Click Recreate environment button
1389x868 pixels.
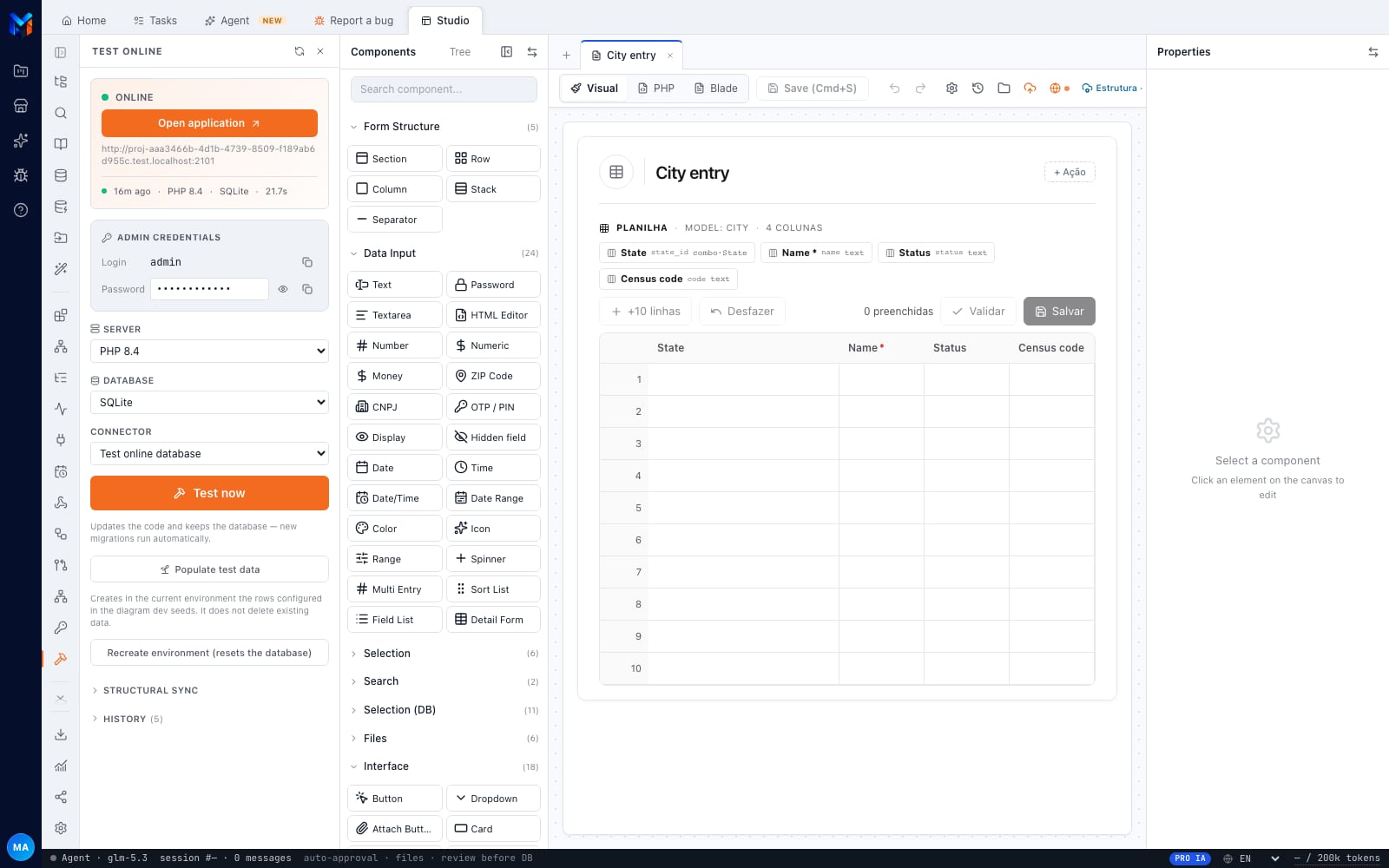209,653
